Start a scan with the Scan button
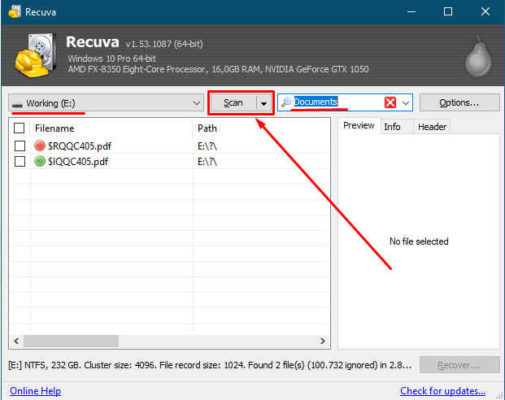The image size is (505, 400). 233,103
